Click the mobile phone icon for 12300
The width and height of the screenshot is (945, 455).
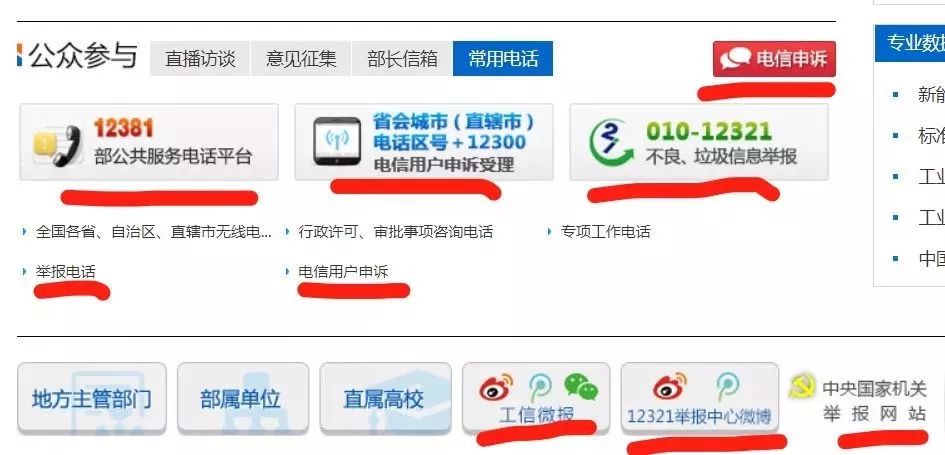pos(337,141)
